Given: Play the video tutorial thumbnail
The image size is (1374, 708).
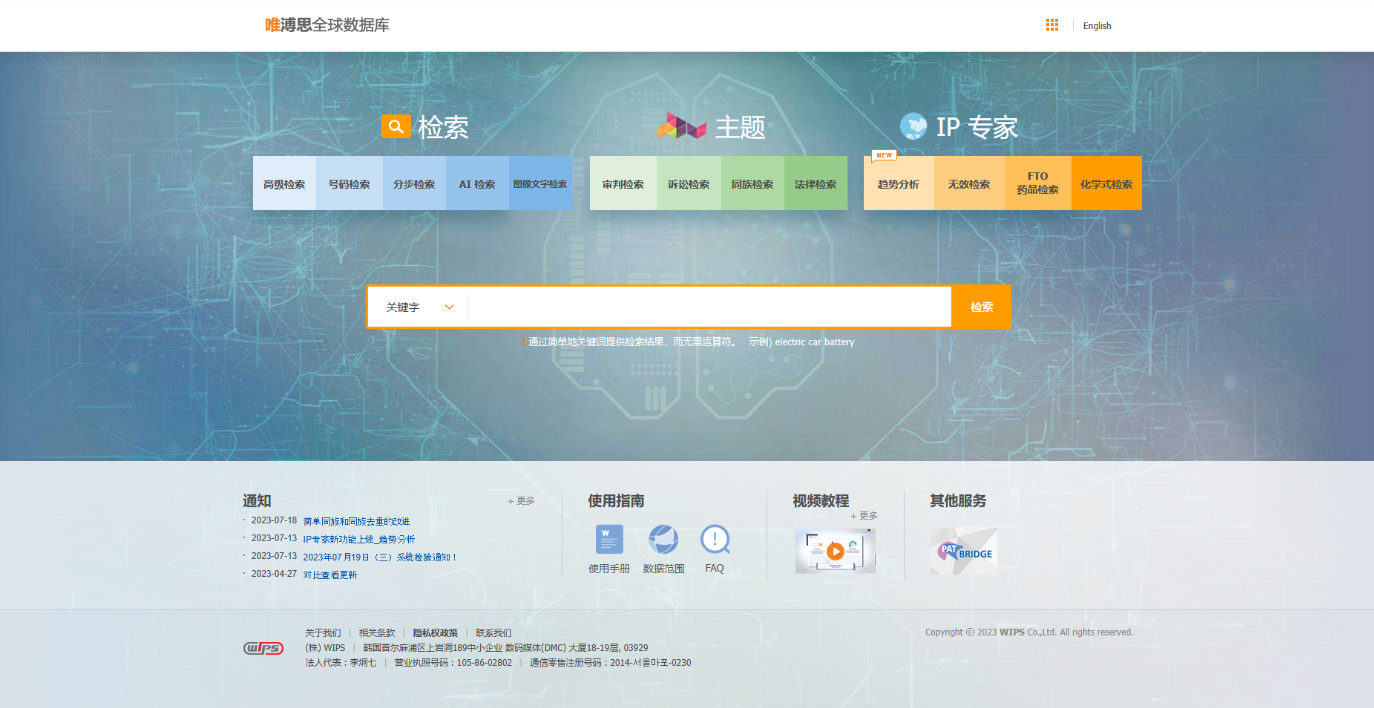Looking at the screenshot, I should (835, 551).
